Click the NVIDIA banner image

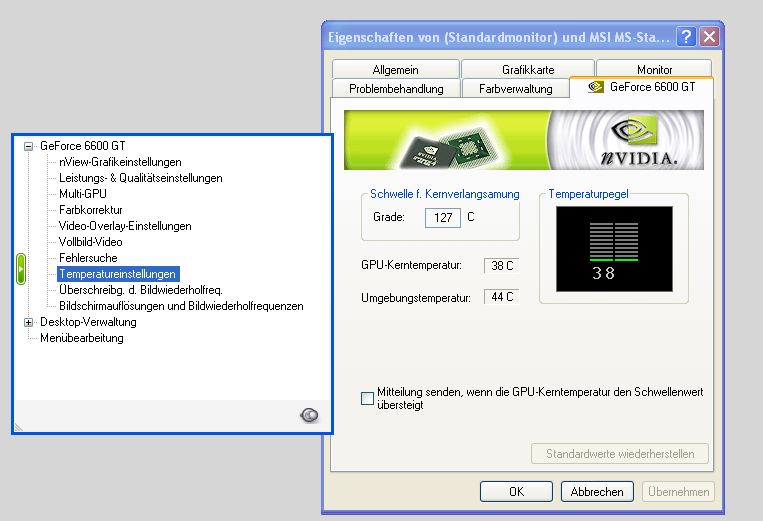(x=524, y=140)
